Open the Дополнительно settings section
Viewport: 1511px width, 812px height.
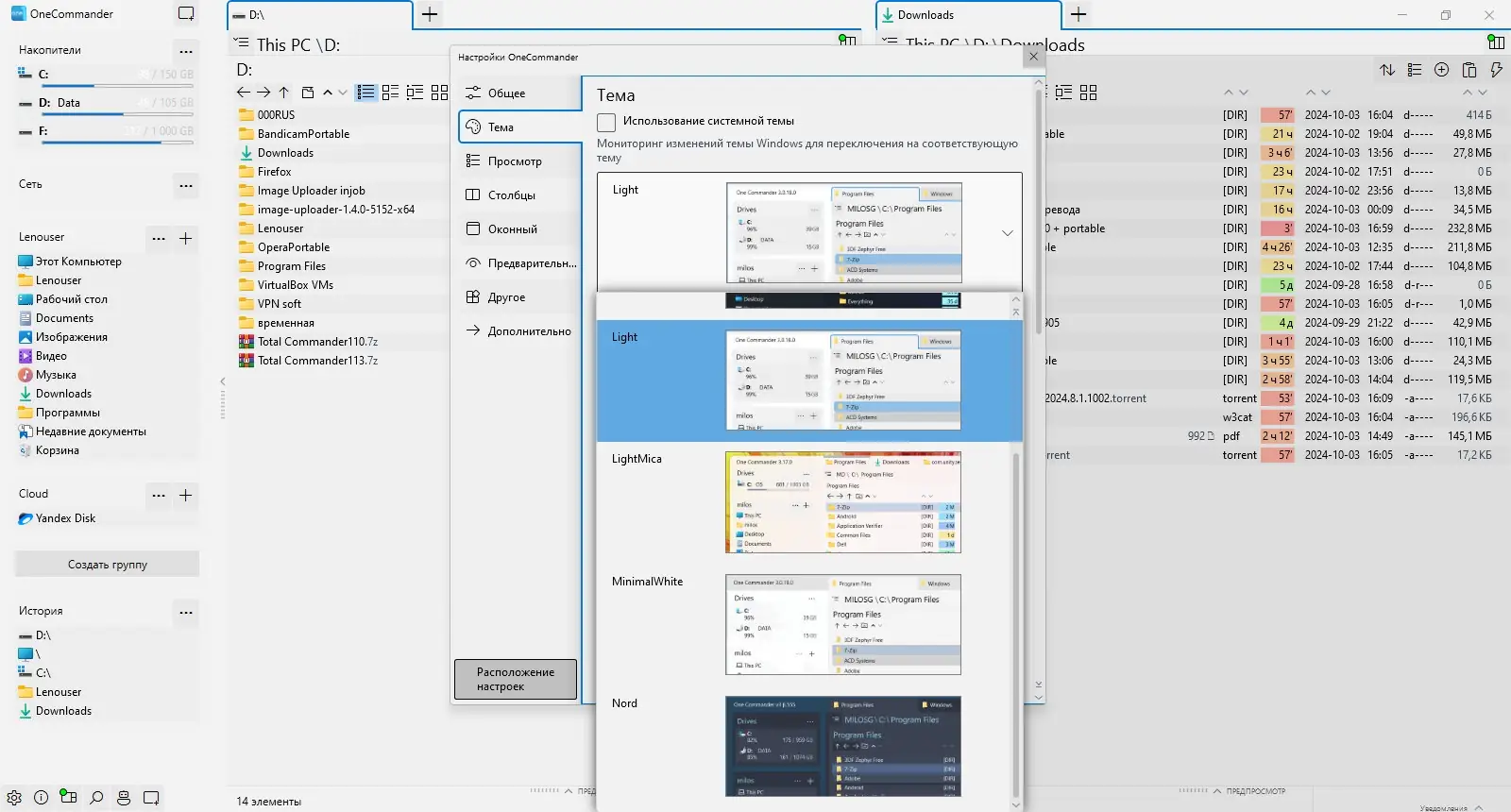pyautogui.click(x=520, y=331)
